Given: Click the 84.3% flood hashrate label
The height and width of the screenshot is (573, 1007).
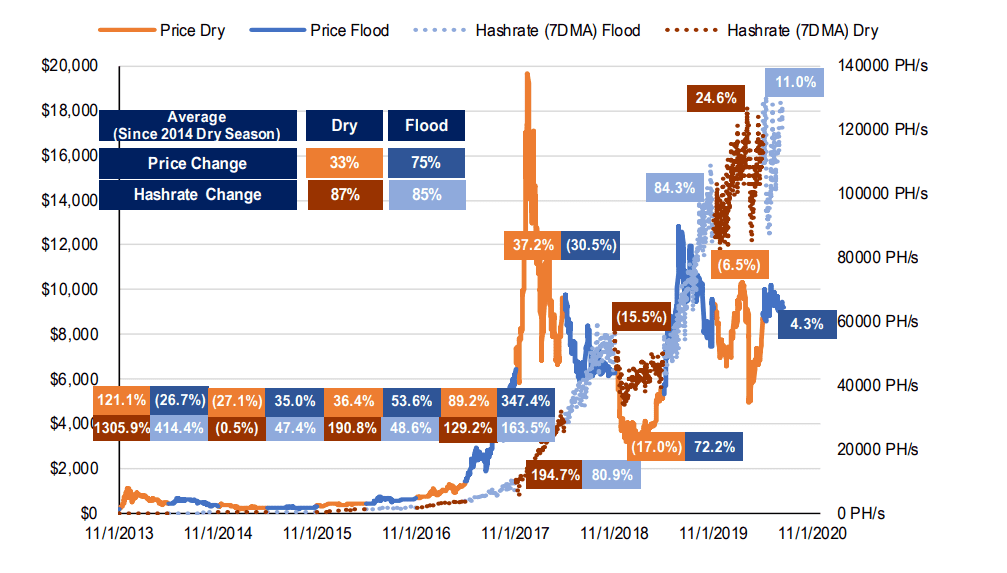Looking at the screenshot, I should point(674,188).
